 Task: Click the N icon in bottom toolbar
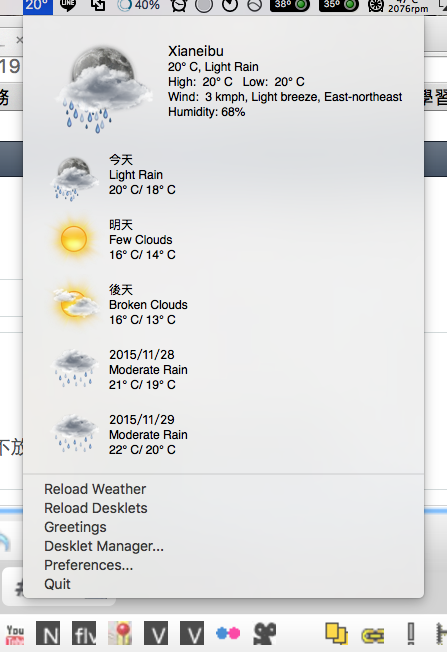pyautogui.click(x=48, y=633)
